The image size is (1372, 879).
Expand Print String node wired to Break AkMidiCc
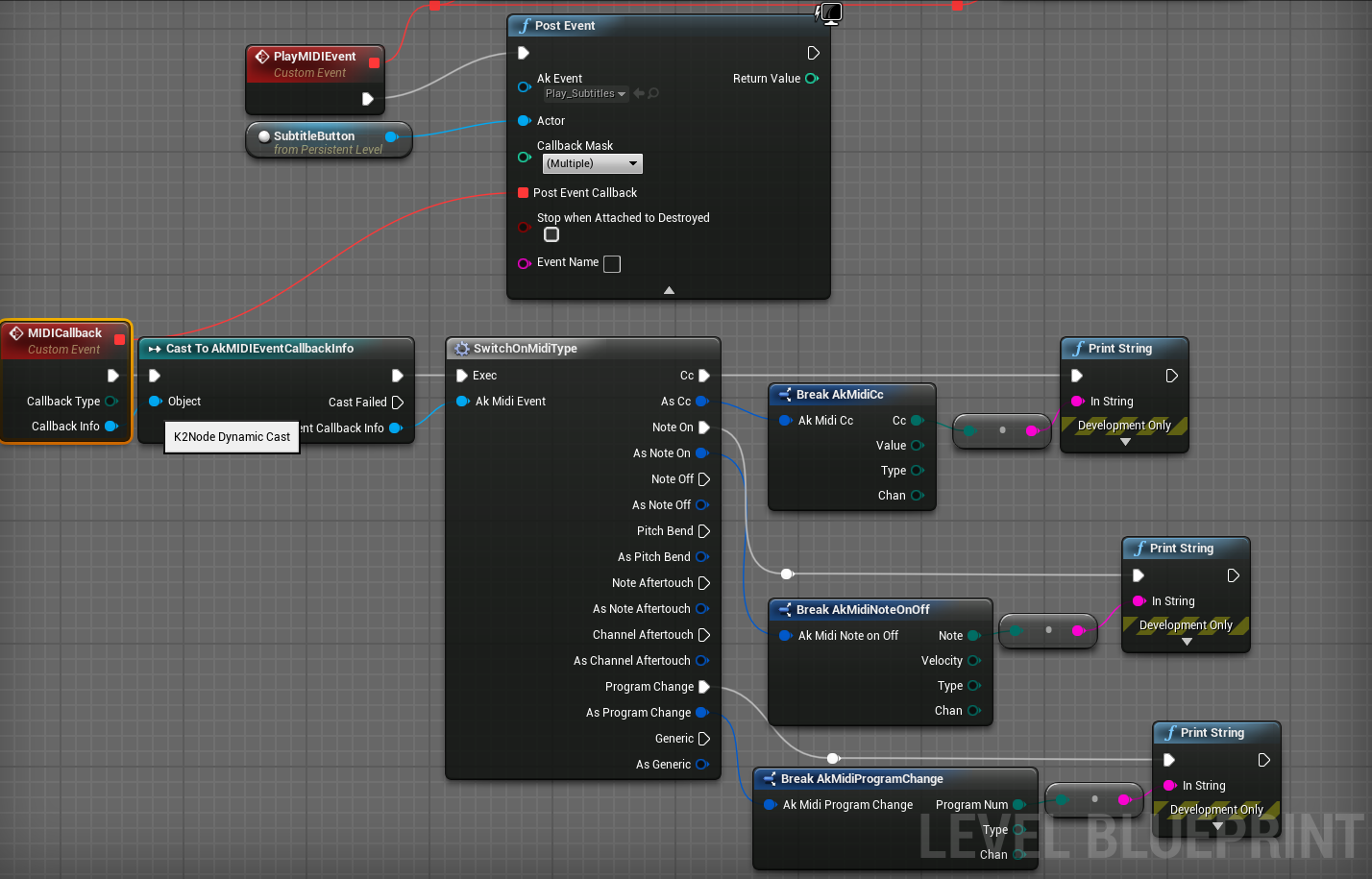(1125, 443)
